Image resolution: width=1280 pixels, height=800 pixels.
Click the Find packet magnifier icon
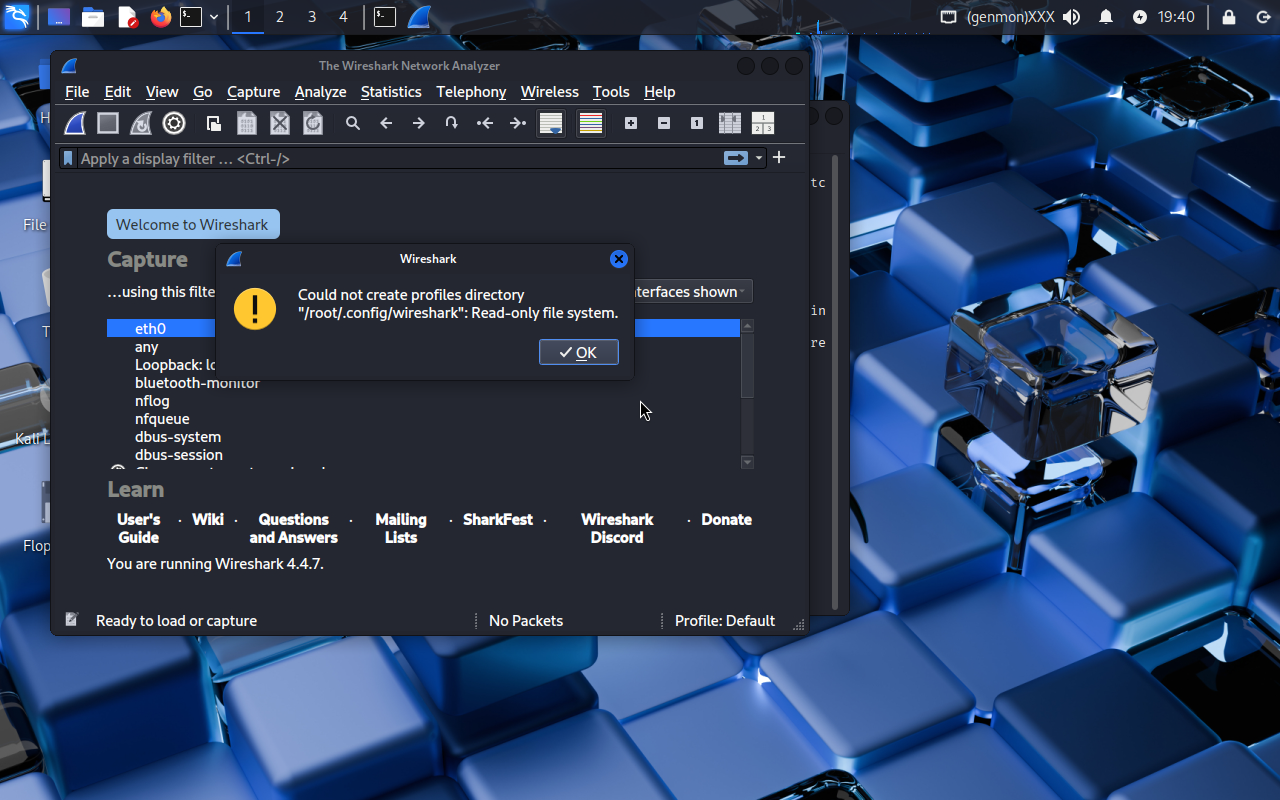pos(353,123)
